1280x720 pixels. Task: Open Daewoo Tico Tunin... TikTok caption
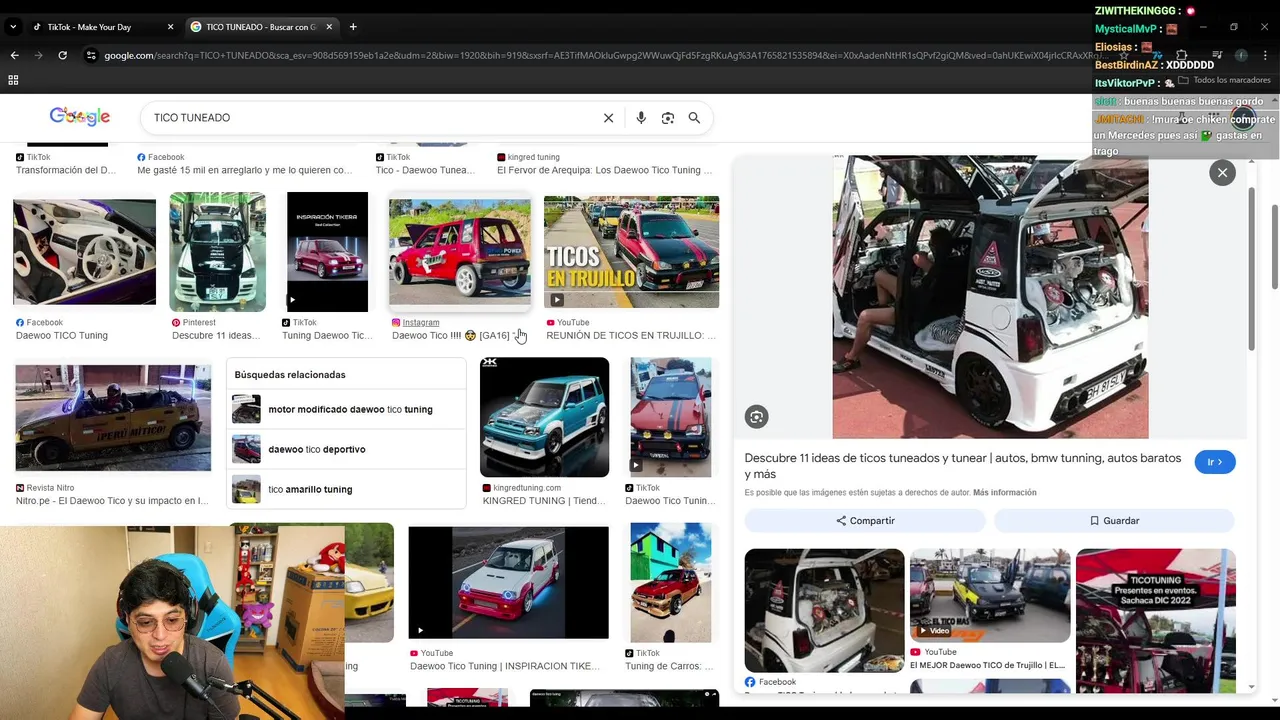click(x=669, y=501)
